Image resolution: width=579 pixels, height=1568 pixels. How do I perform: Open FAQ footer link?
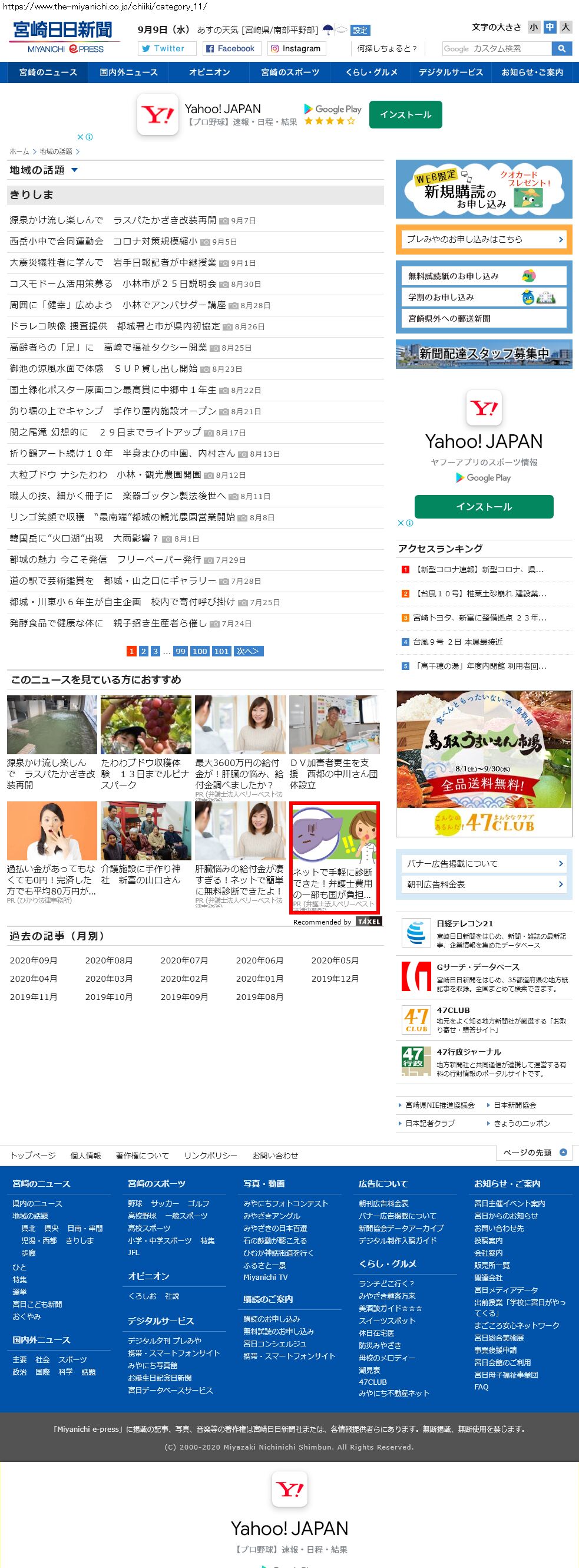click(x=481, y=1387)
